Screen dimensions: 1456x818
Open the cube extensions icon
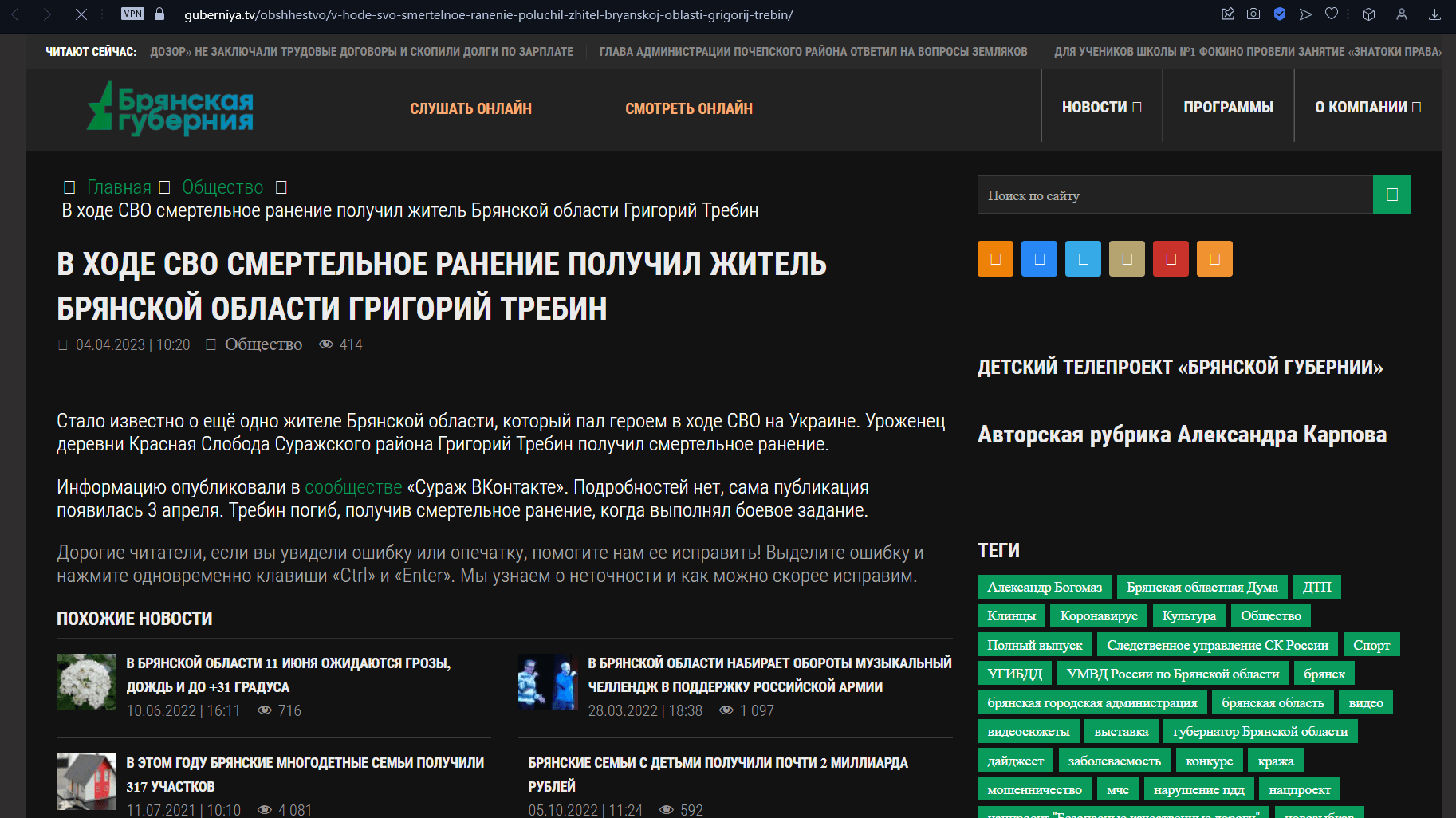click(x=1368, y=14)
